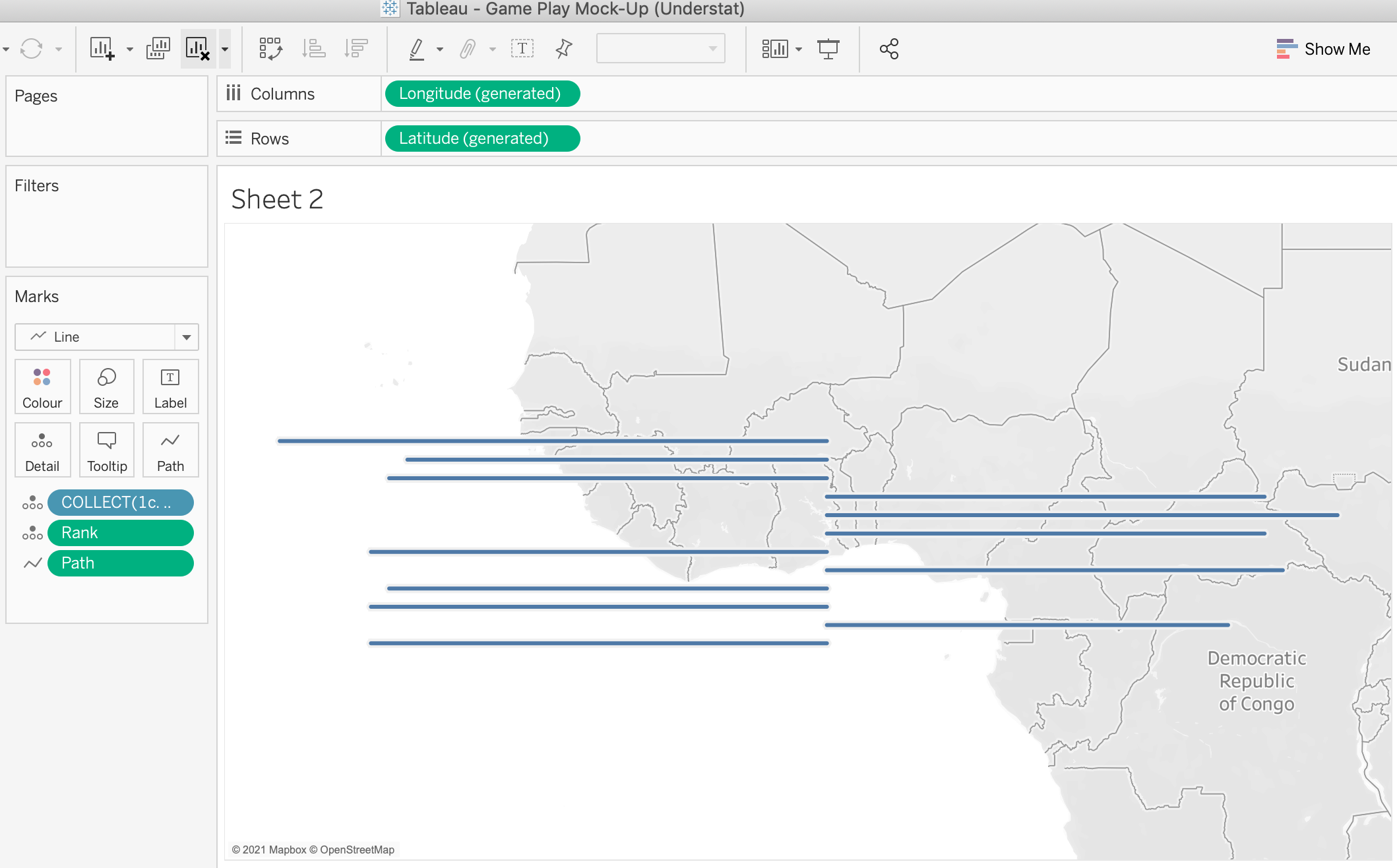Expand the Clear Sheet dropdown arrow

click(x=225, y=49)
